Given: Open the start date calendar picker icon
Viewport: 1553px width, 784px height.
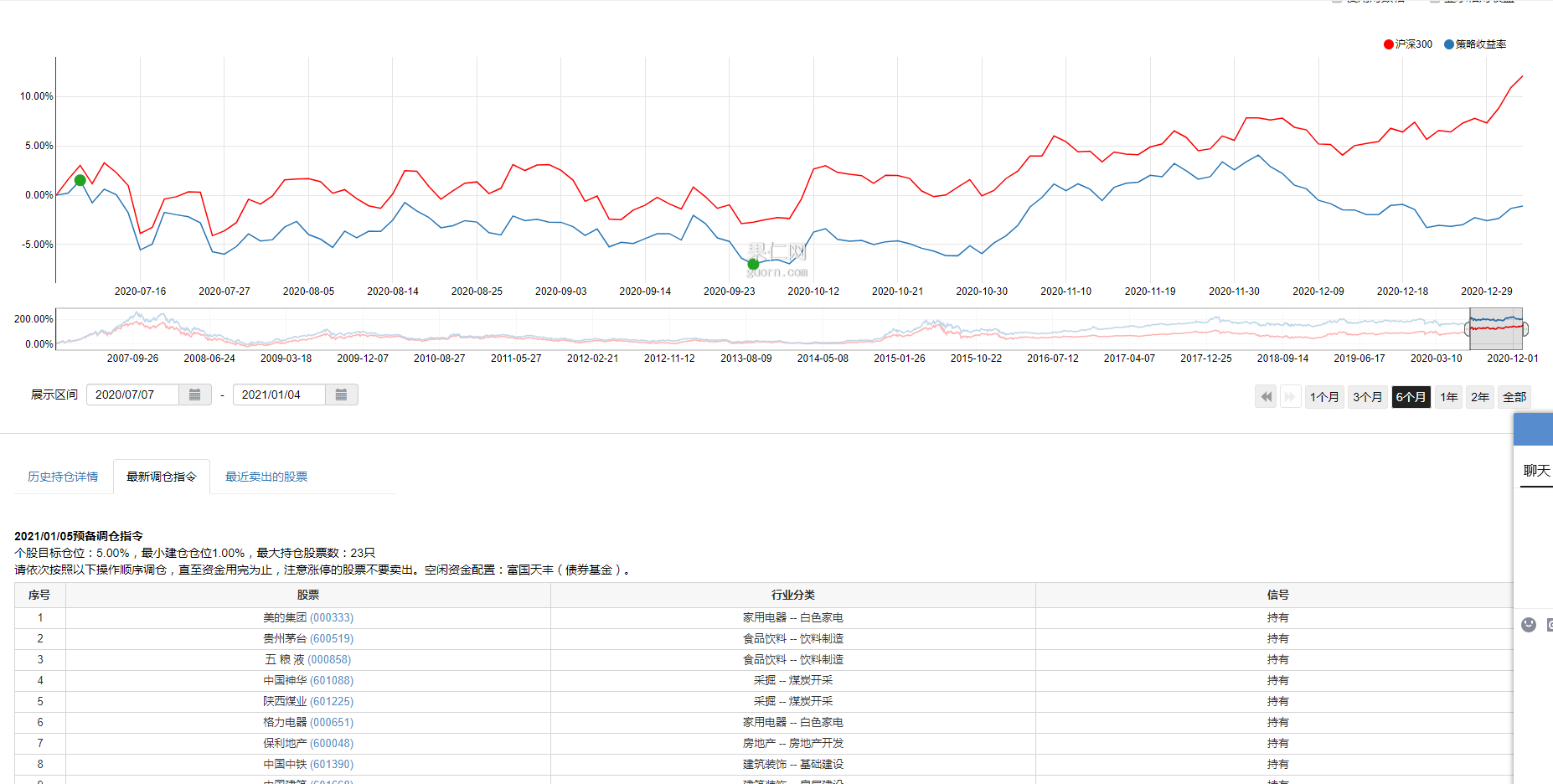Looking at the screenshot, I should pos(195,395).
